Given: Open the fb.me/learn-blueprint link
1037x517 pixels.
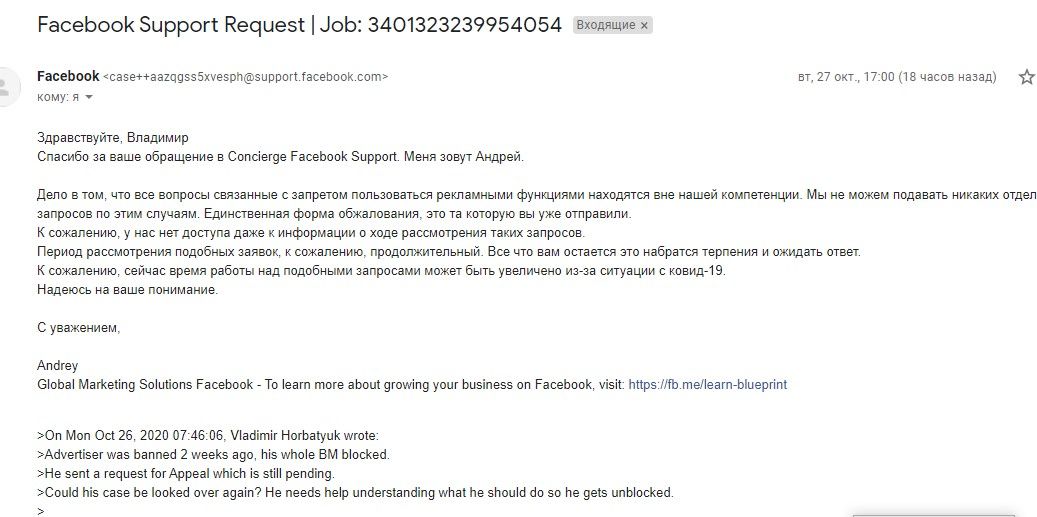Looking at the screenshot, I should pos(707,384).
